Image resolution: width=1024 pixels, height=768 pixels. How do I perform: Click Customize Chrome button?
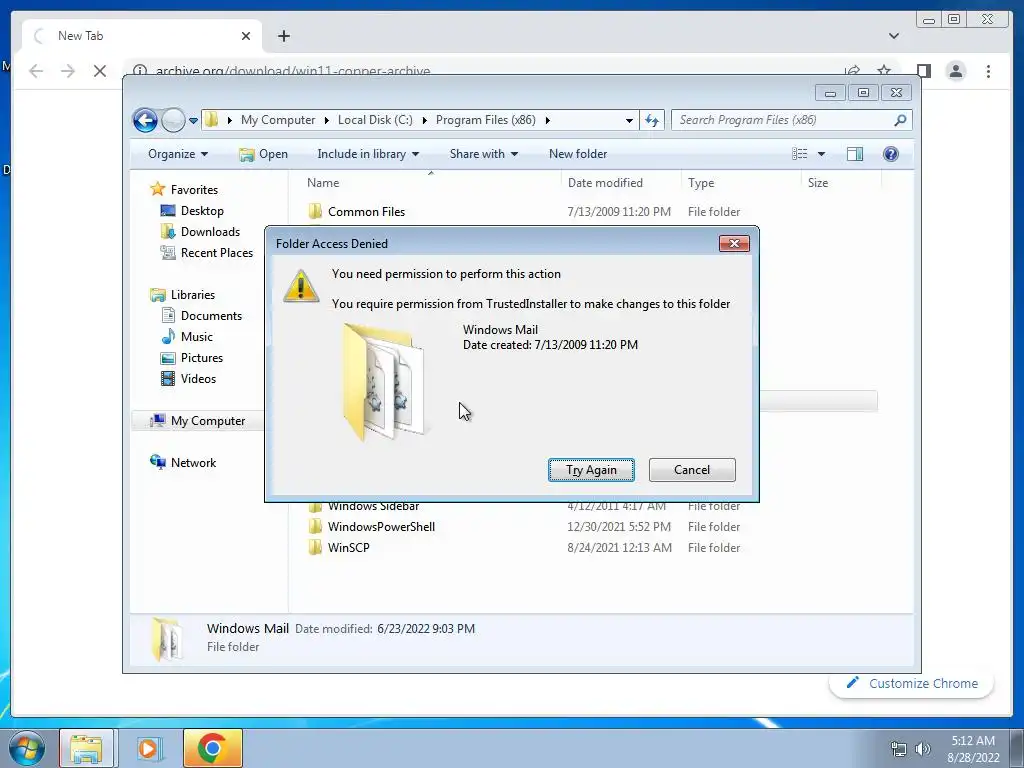[x=912, y=683]
